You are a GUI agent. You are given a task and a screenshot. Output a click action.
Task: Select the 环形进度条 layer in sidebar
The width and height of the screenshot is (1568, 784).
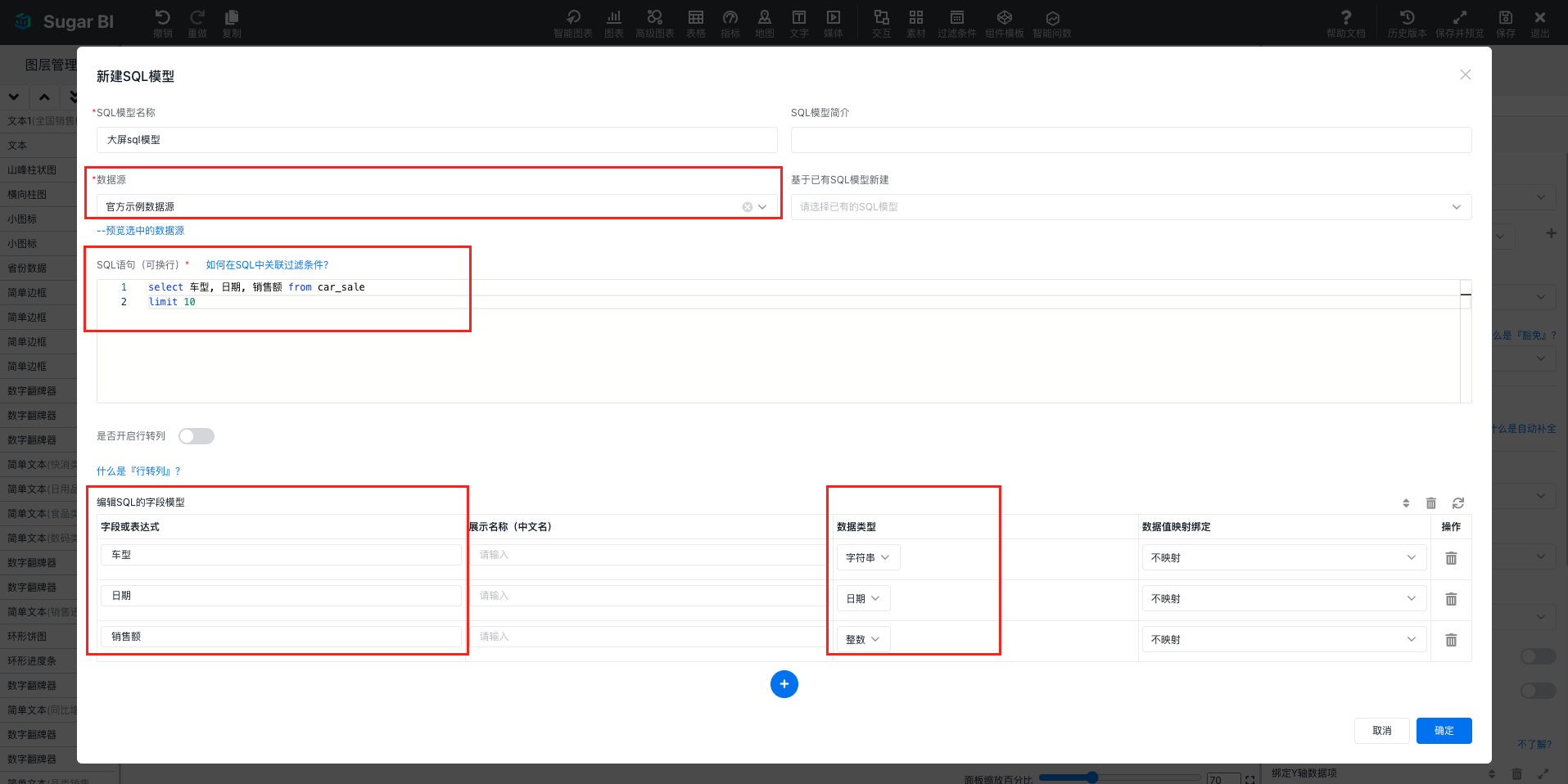(38, 661)
